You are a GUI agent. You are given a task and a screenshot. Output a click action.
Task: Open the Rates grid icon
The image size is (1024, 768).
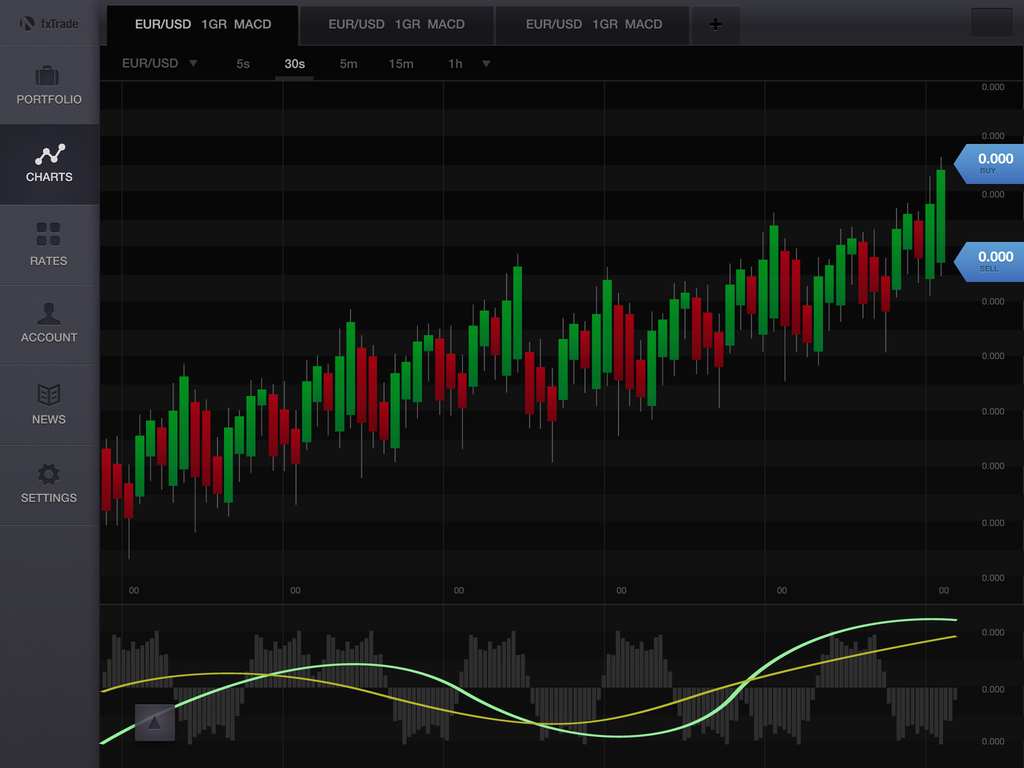tap(48, 234)
